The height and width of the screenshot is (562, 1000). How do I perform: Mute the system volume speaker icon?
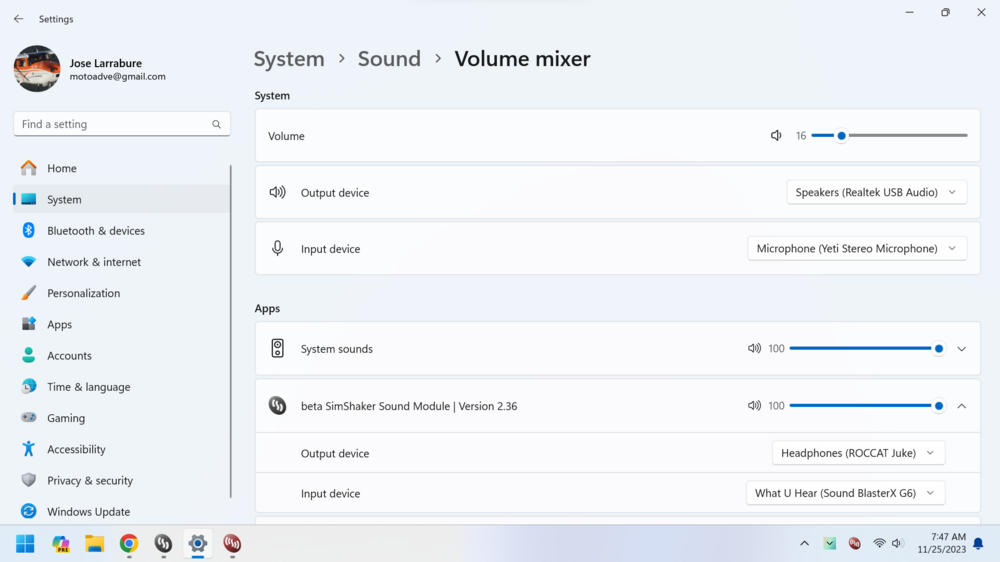776,136
